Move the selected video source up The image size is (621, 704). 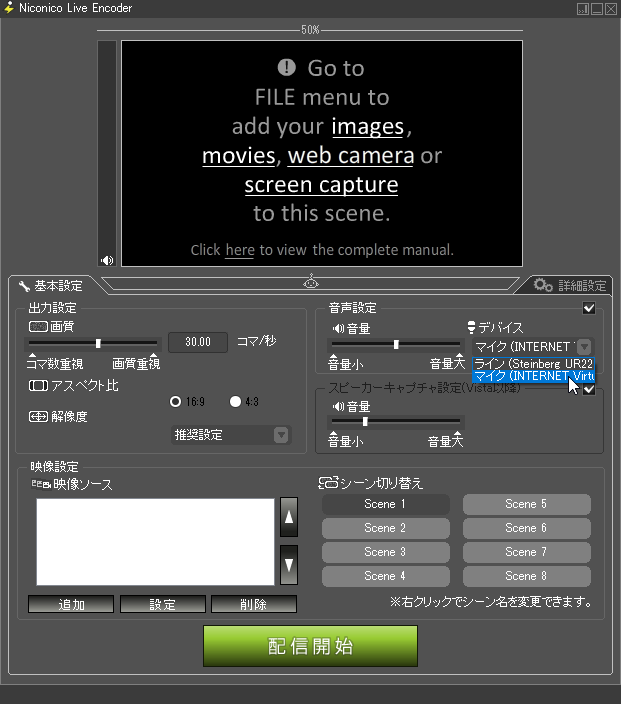pyautogui.click(x=289, y=517)
